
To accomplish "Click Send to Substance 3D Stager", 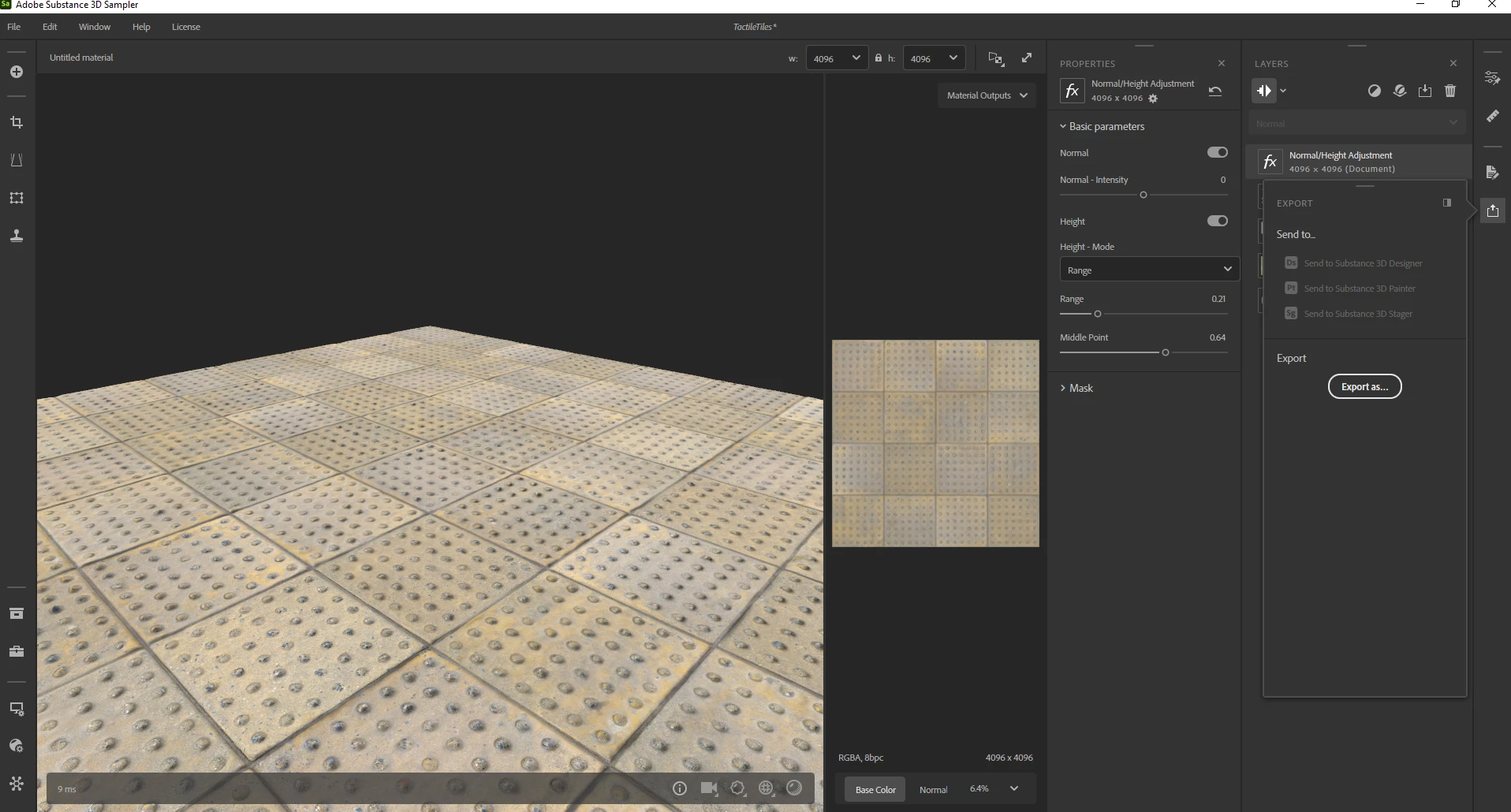I will click(1349, 314).
